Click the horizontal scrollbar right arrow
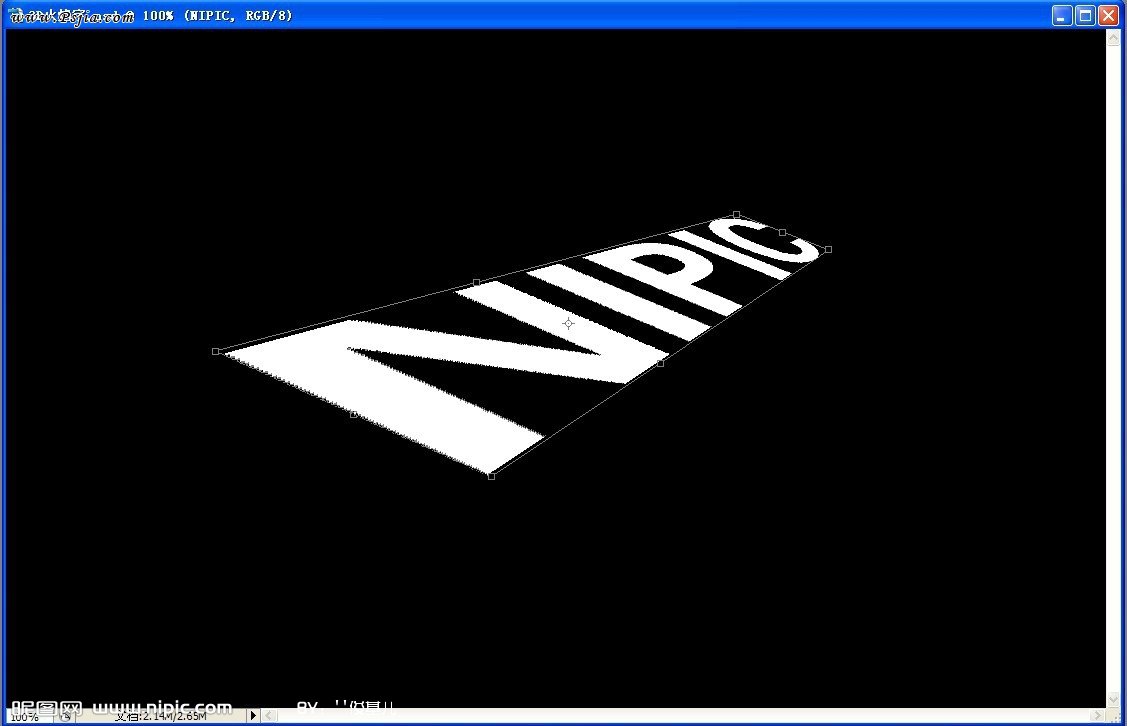This screenshot has height=726, width=1127. tap(1098, 716)
